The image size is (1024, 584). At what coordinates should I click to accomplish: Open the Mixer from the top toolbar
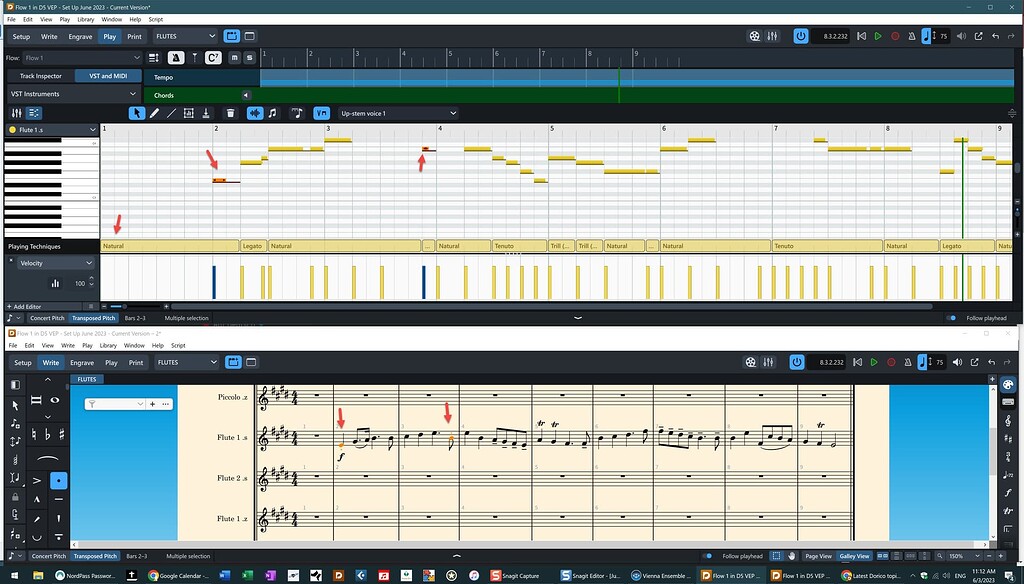(x=771, y=36)
